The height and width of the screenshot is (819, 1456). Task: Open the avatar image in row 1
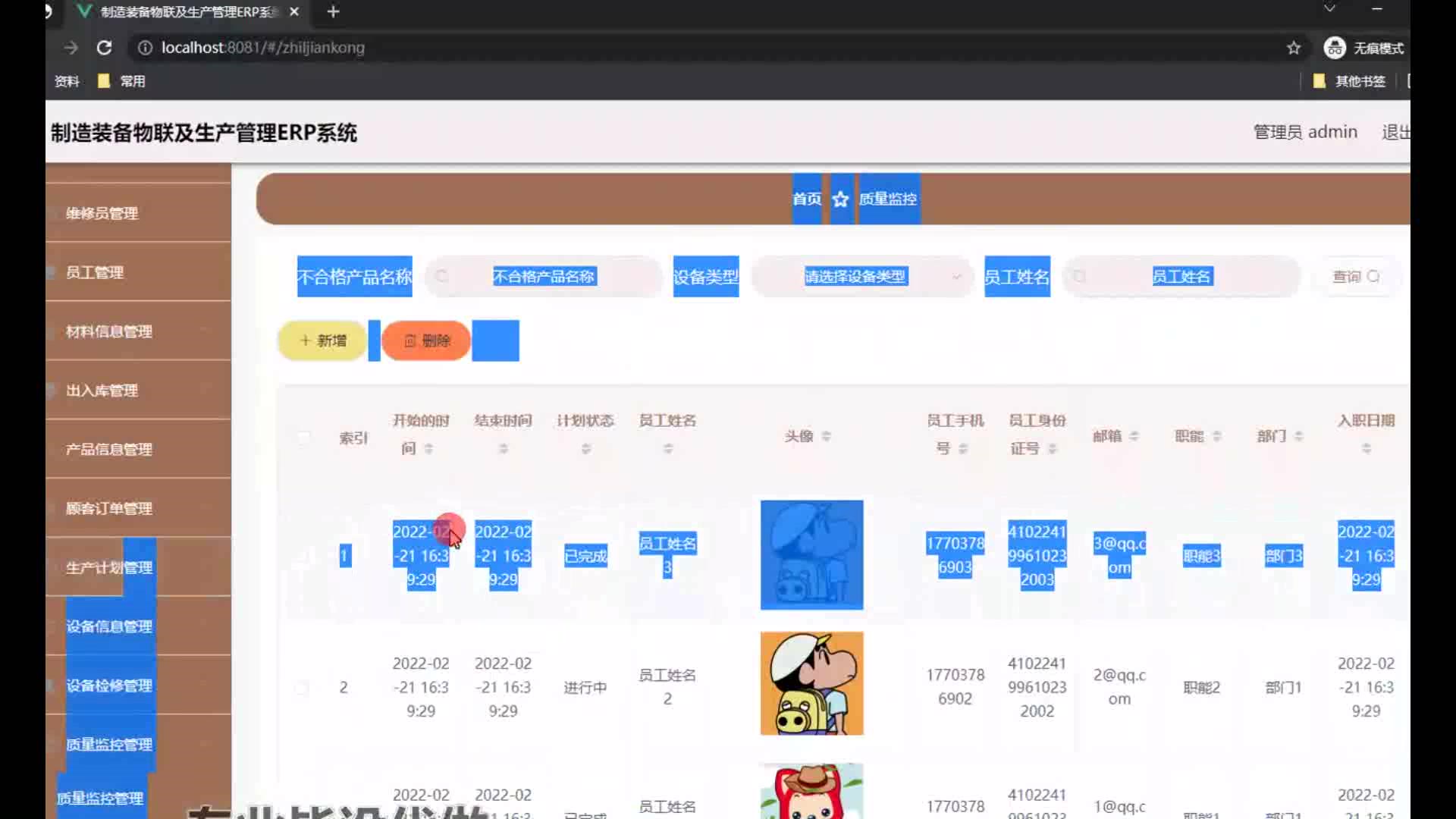(811, 554)
